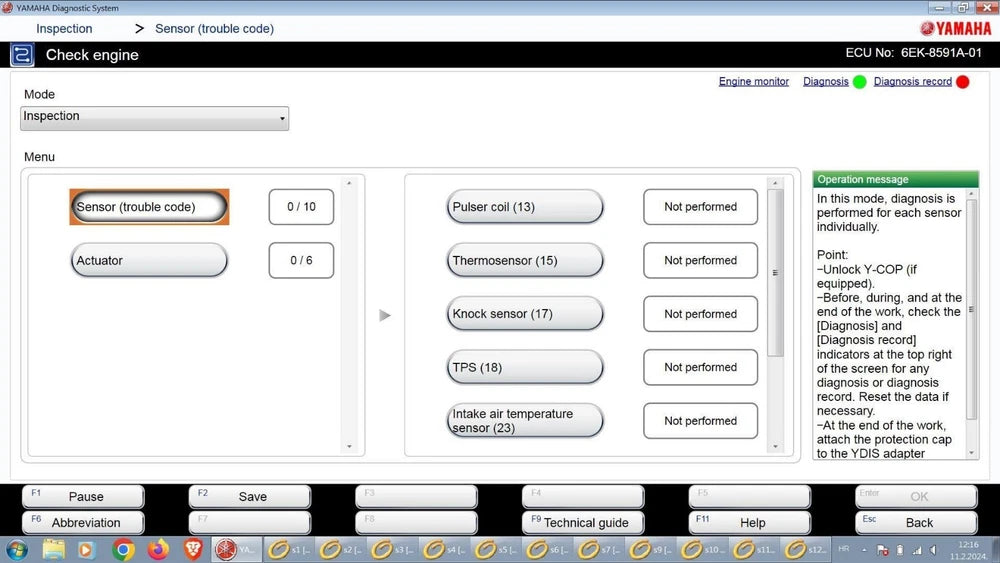Click scrollbar thumb of sensor list
Image resolution: width=1000 pixels, height=563 pixels.
(775, 273)
